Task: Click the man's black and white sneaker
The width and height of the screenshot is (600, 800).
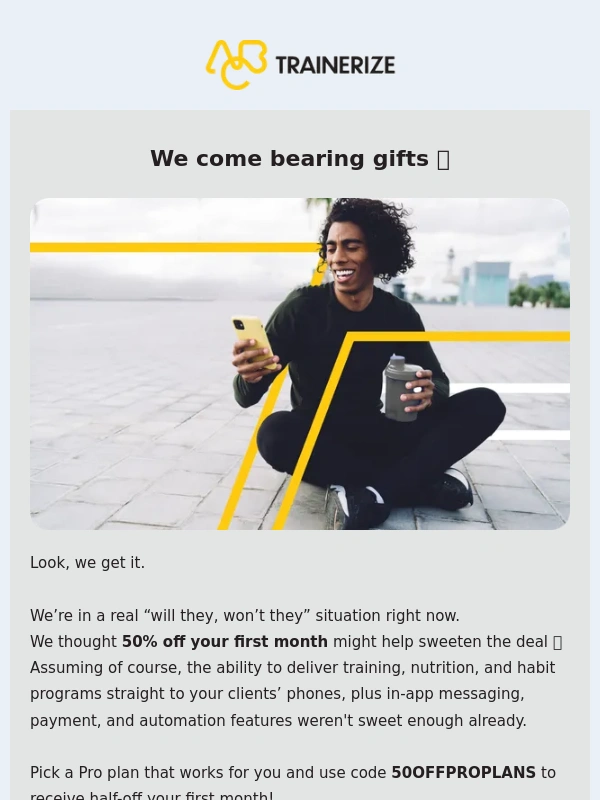Action: (x=357, y=505)
